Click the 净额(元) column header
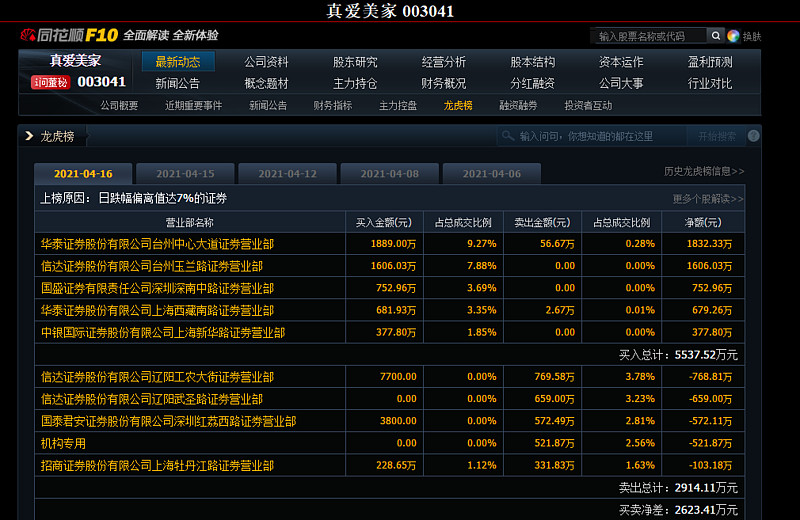Image resolution: width=800 pixels, height=520 pixels. (x=703, y=222)
